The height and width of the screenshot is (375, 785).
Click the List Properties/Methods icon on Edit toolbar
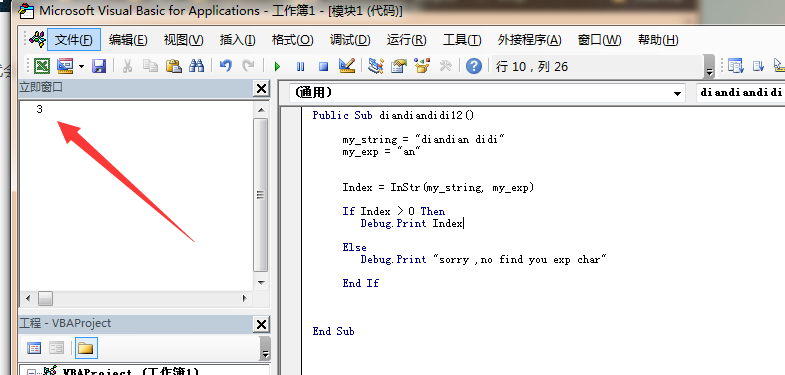735,66
